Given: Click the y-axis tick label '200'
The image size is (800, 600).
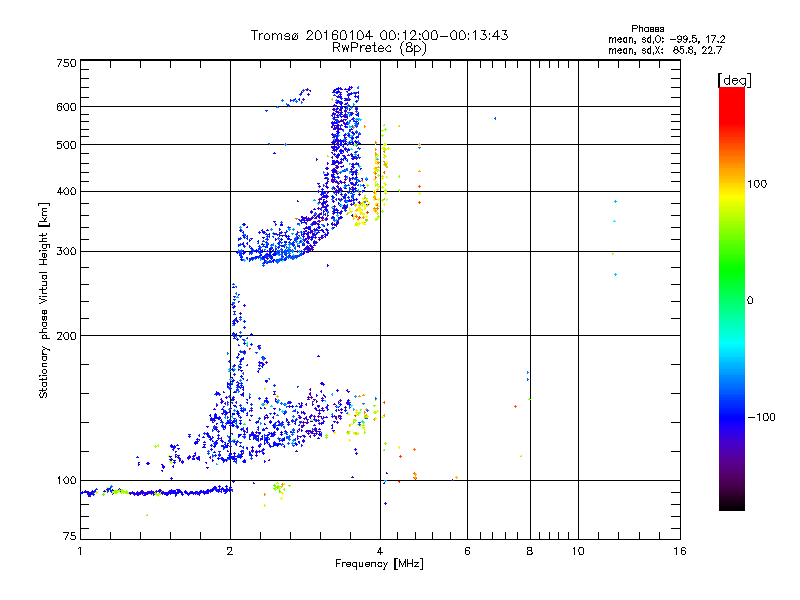Looking at the screenshot, I should click(66, 336).
